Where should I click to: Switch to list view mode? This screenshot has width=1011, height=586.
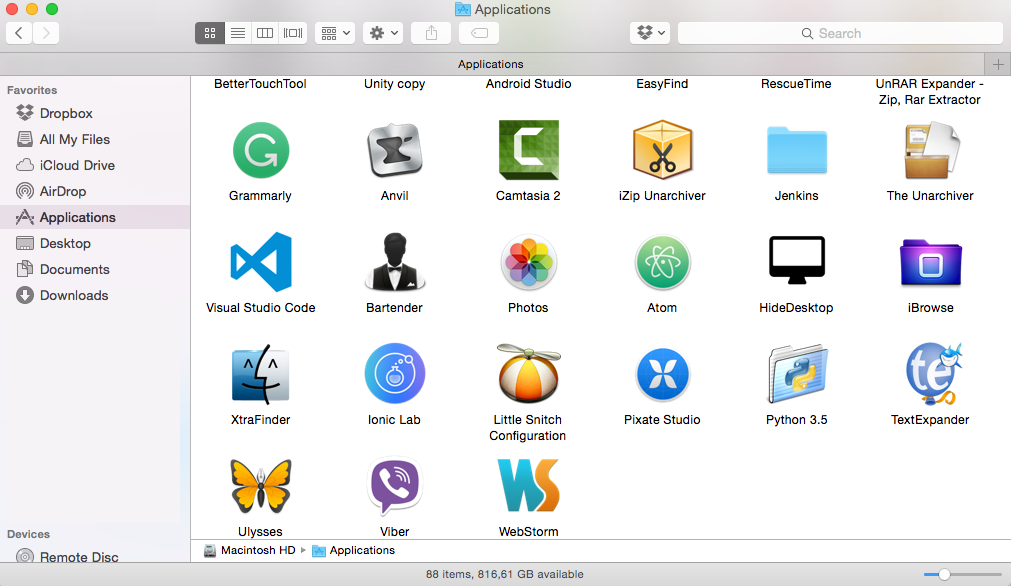[x=238, y=33]
